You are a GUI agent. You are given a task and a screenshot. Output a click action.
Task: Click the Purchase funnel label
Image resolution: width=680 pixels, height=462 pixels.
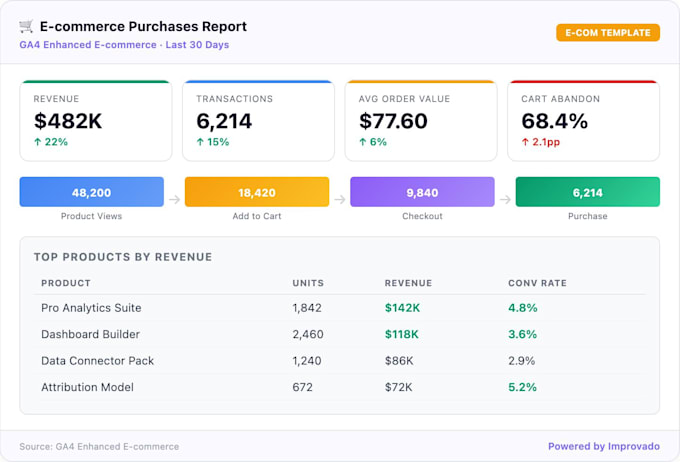click(x=588, y=216)
